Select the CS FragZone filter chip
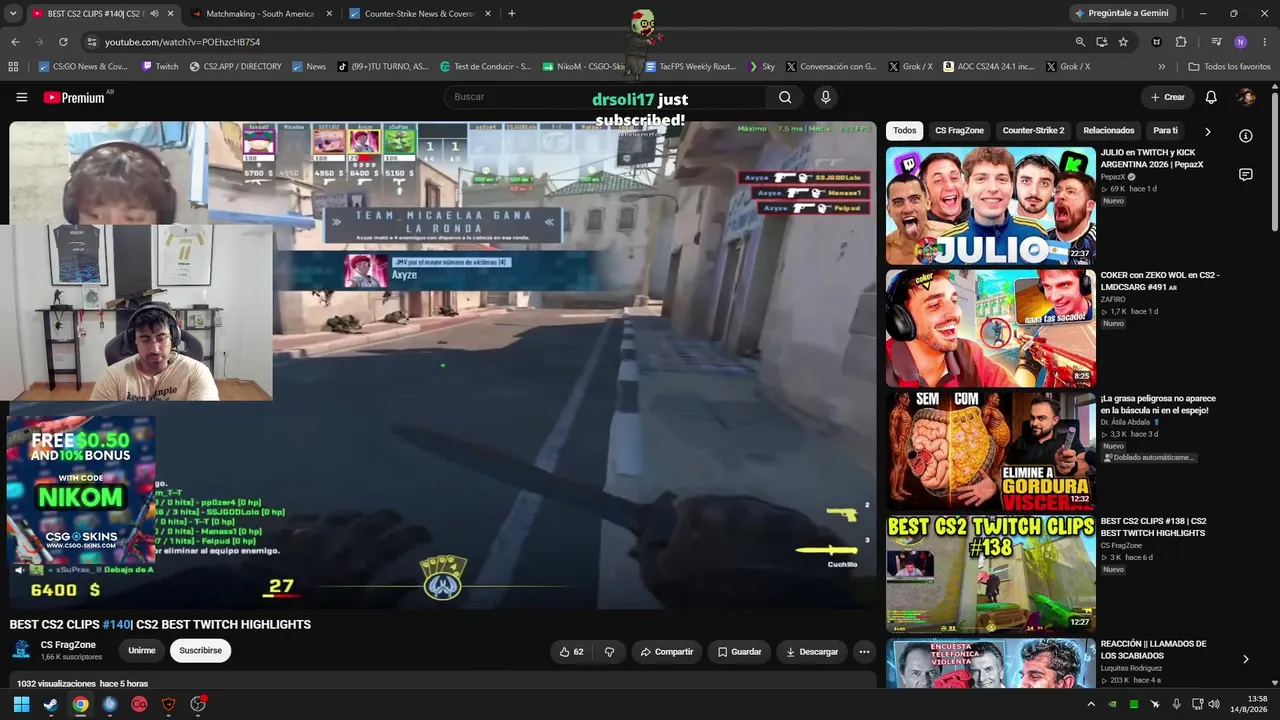The height and width of the screenshot is (720, 1280). click(960, 131)
